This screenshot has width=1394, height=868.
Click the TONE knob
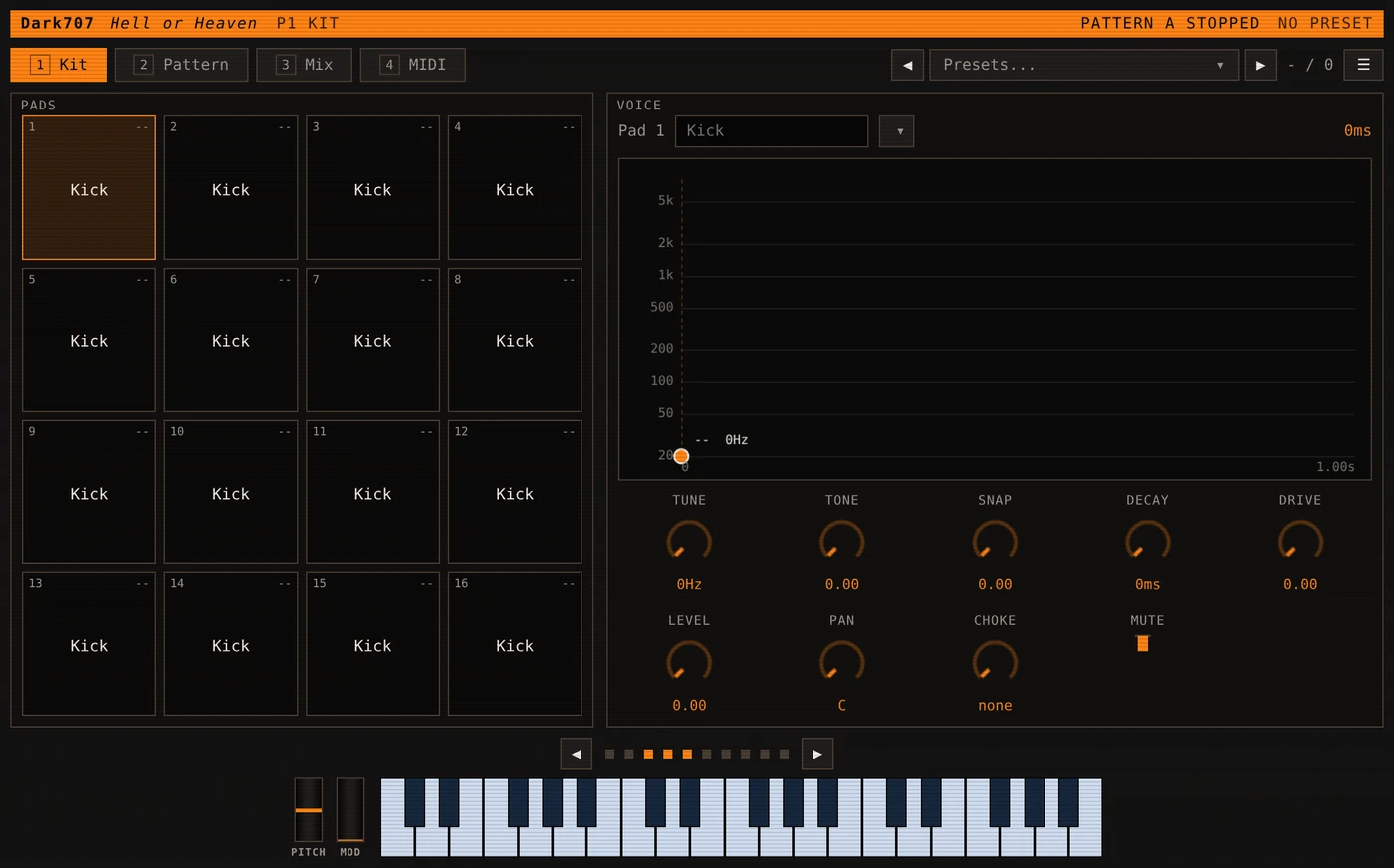coord(842,542)
